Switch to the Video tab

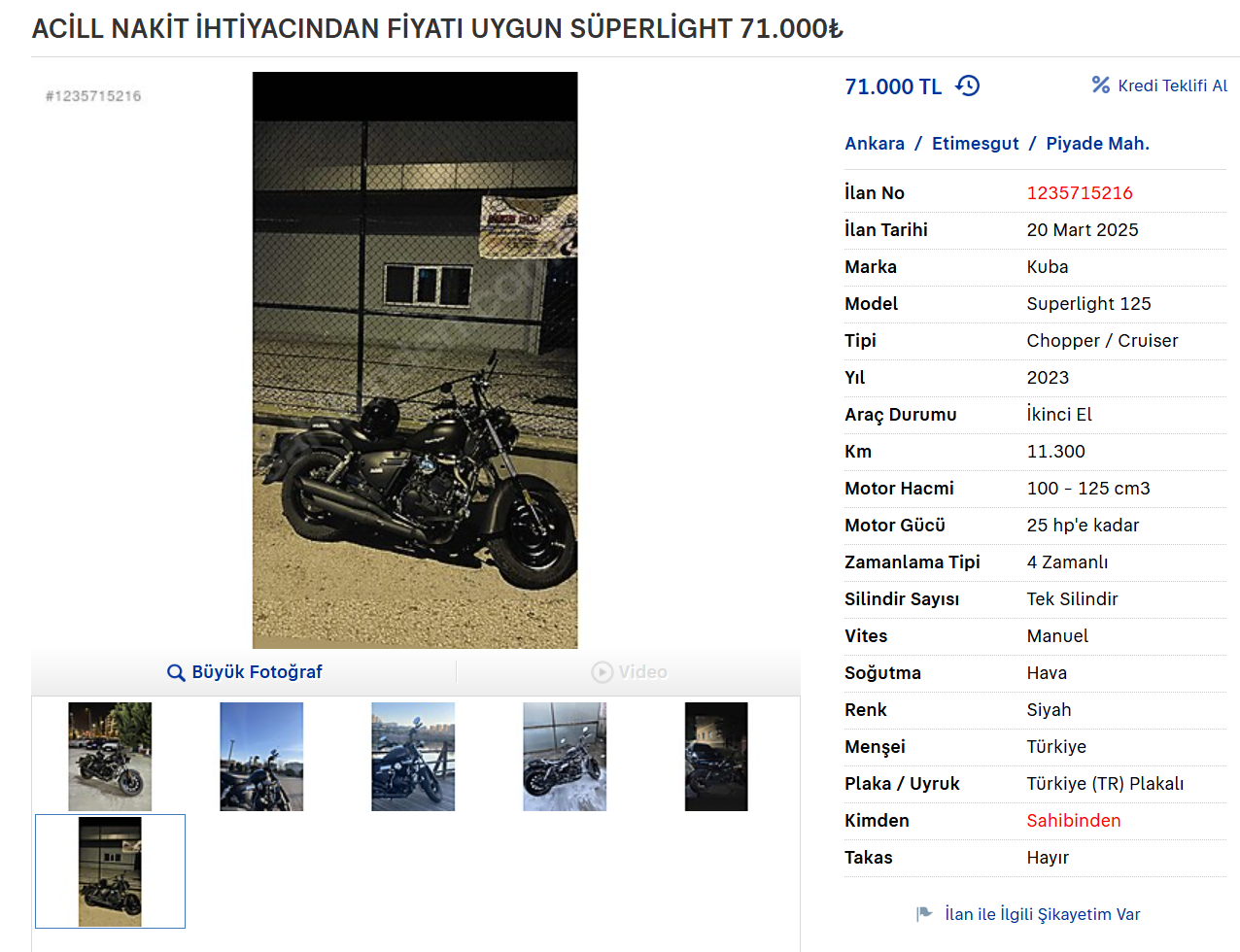(x=629, y=672)
